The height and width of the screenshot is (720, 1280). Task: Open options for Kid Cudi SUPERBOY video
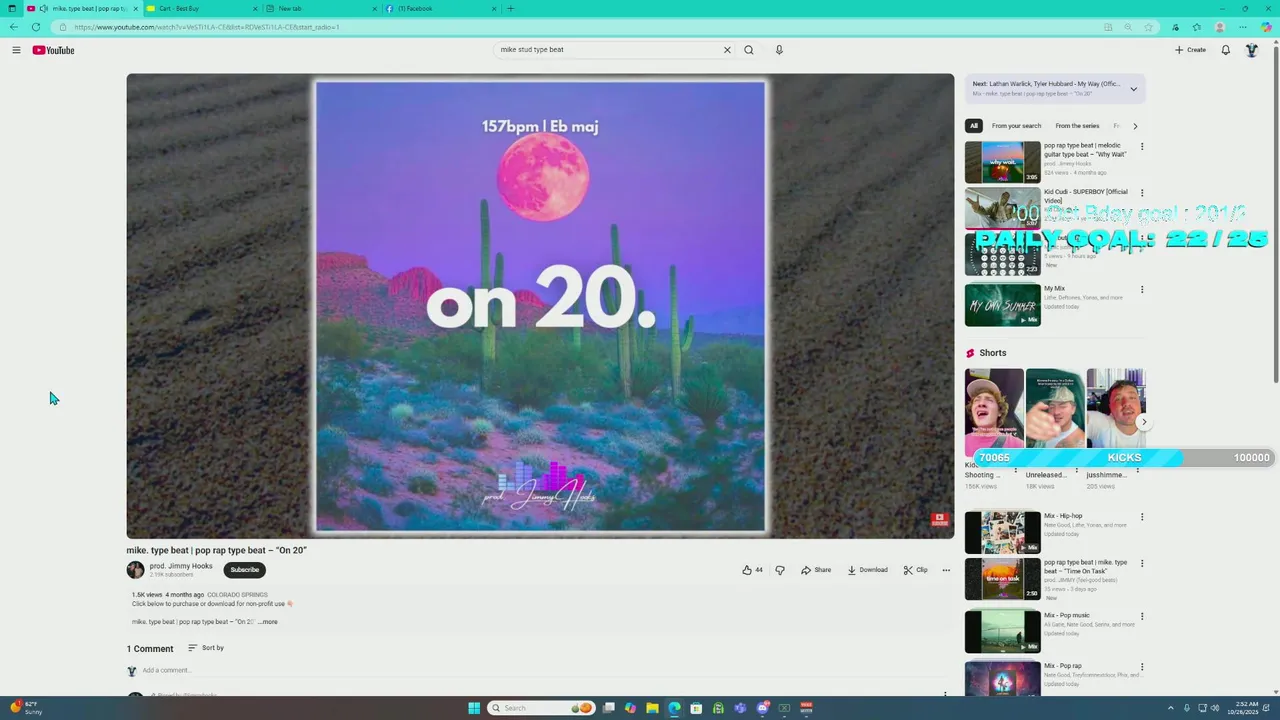1142,193
